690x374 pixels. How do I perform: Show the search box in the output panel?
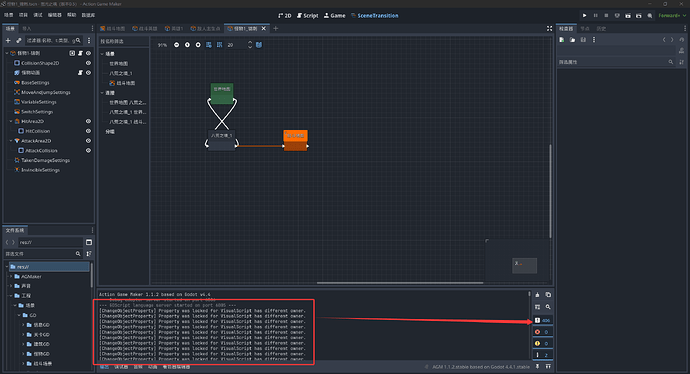click(548, 307)
